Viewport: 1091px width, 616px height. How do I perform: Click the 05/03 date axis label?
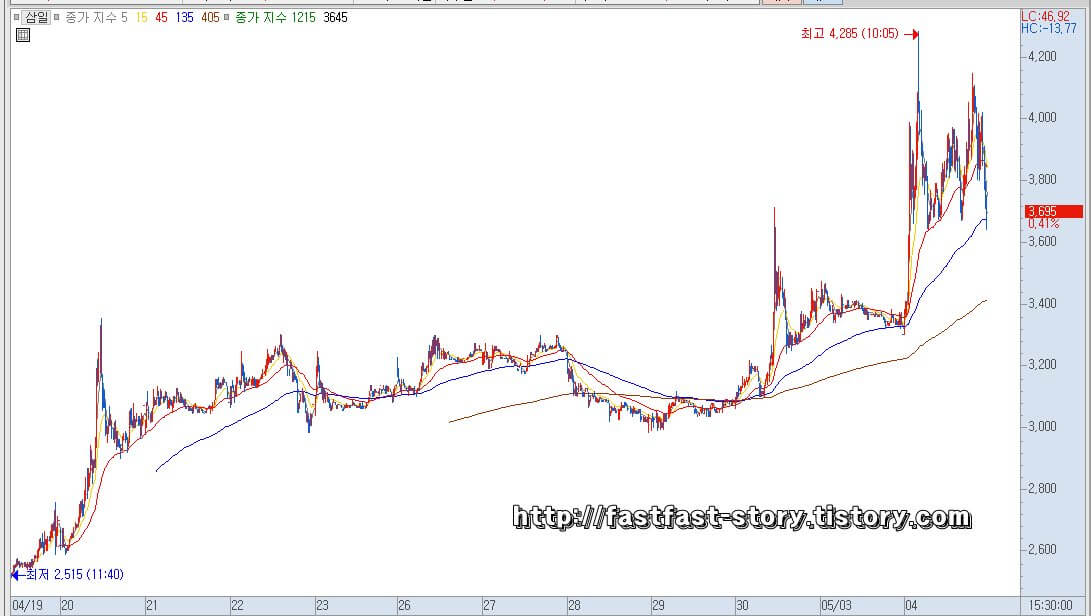(836, 606)
